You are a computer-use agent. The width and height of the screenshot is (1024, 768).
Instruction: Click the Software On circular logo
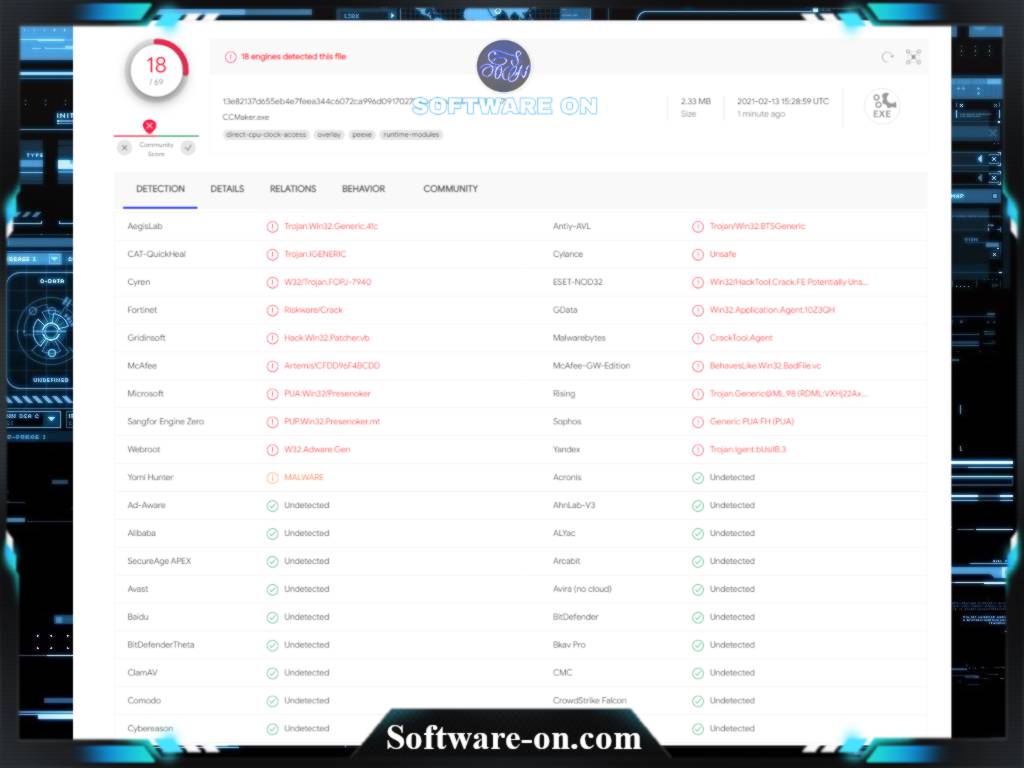tap(503, 66)
